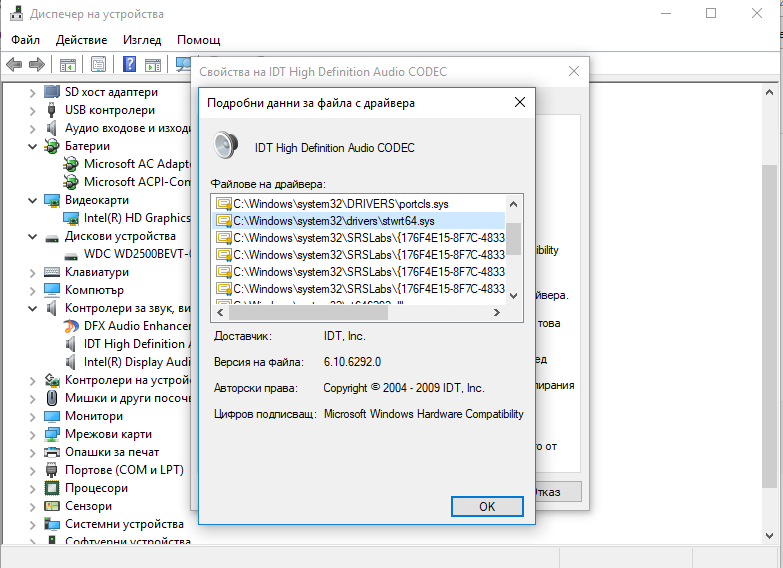Click the Сензори sensor icon
Viewport: 783px width, 568px height.
tap(52, 506)
